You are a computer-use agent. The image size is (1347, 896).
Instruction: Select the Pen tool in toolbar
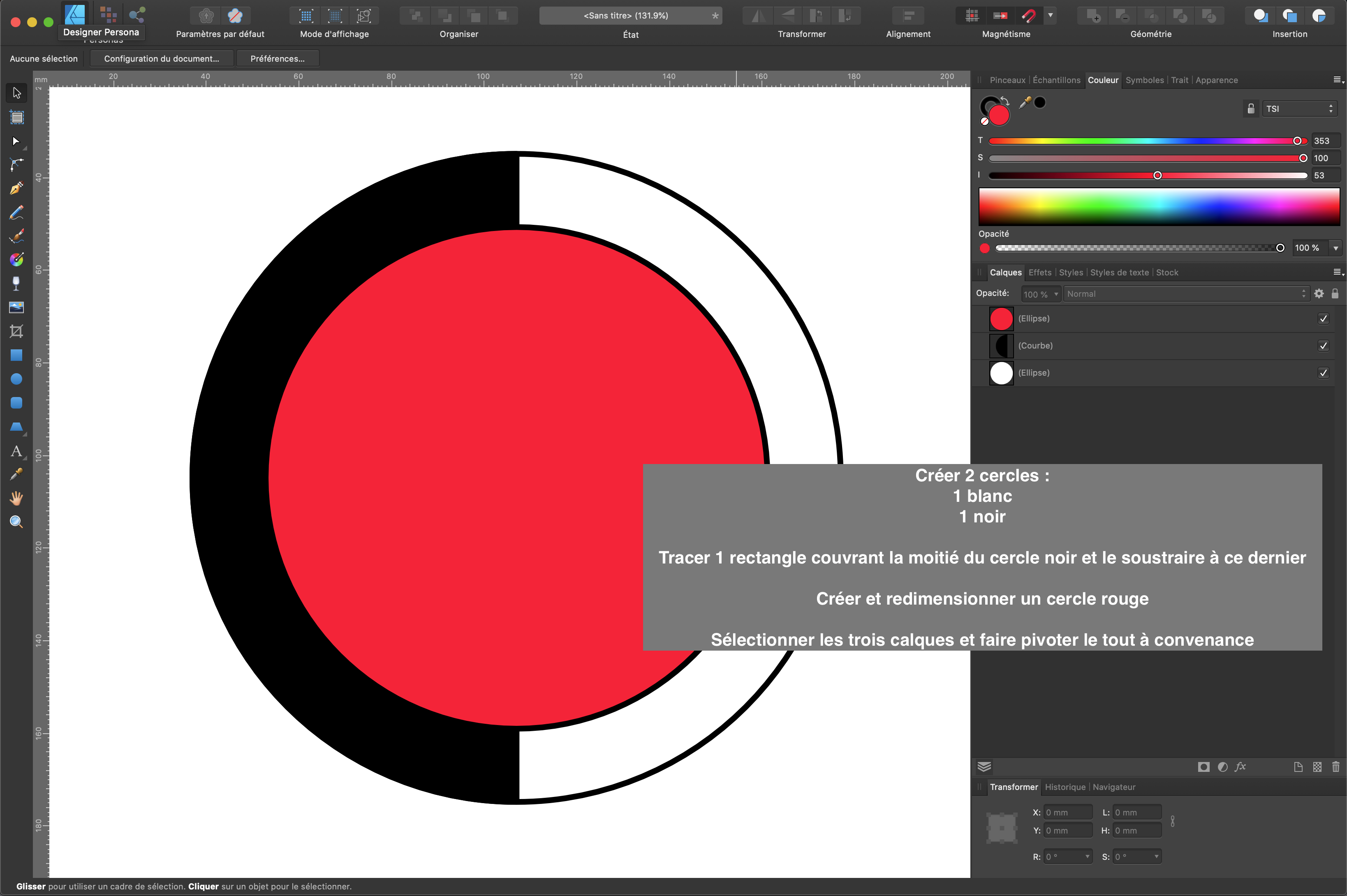[16, 189]
